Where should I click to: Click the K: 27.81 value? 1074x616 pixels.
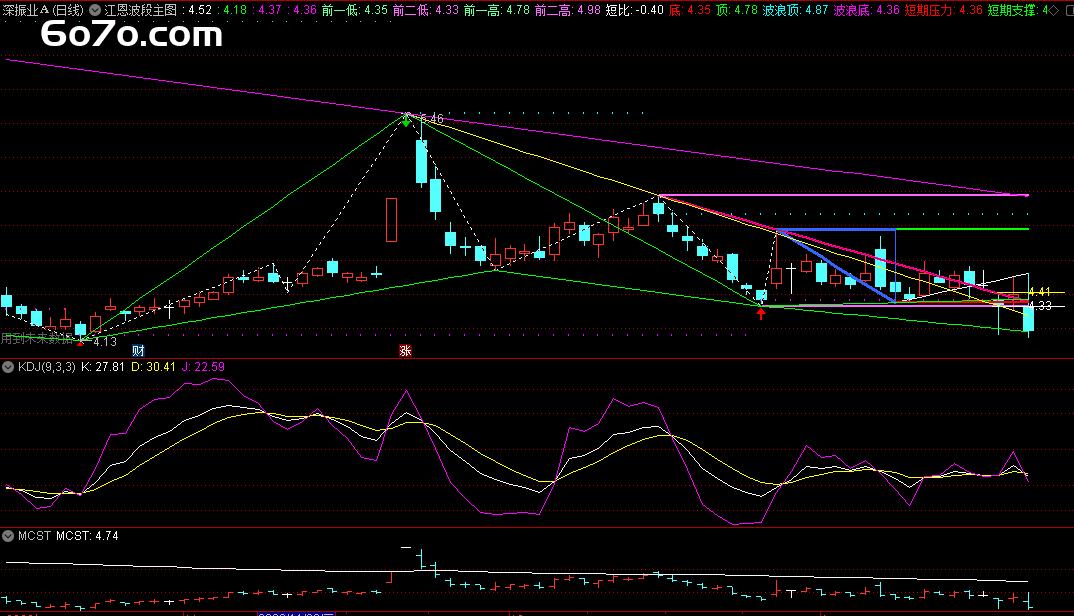click(103, 367)
